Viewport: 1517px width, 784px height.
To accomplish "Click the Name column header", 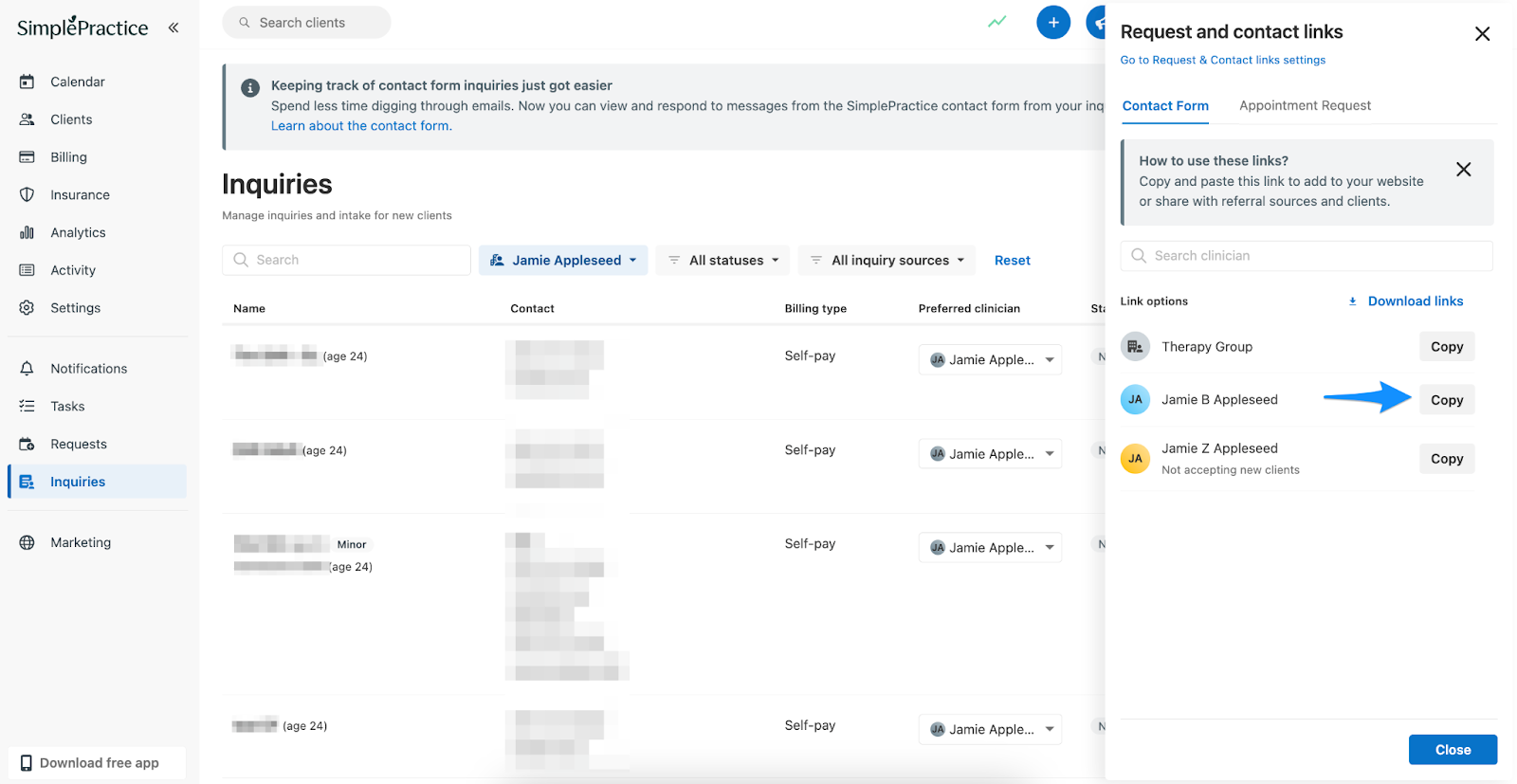I will (249, 309).
